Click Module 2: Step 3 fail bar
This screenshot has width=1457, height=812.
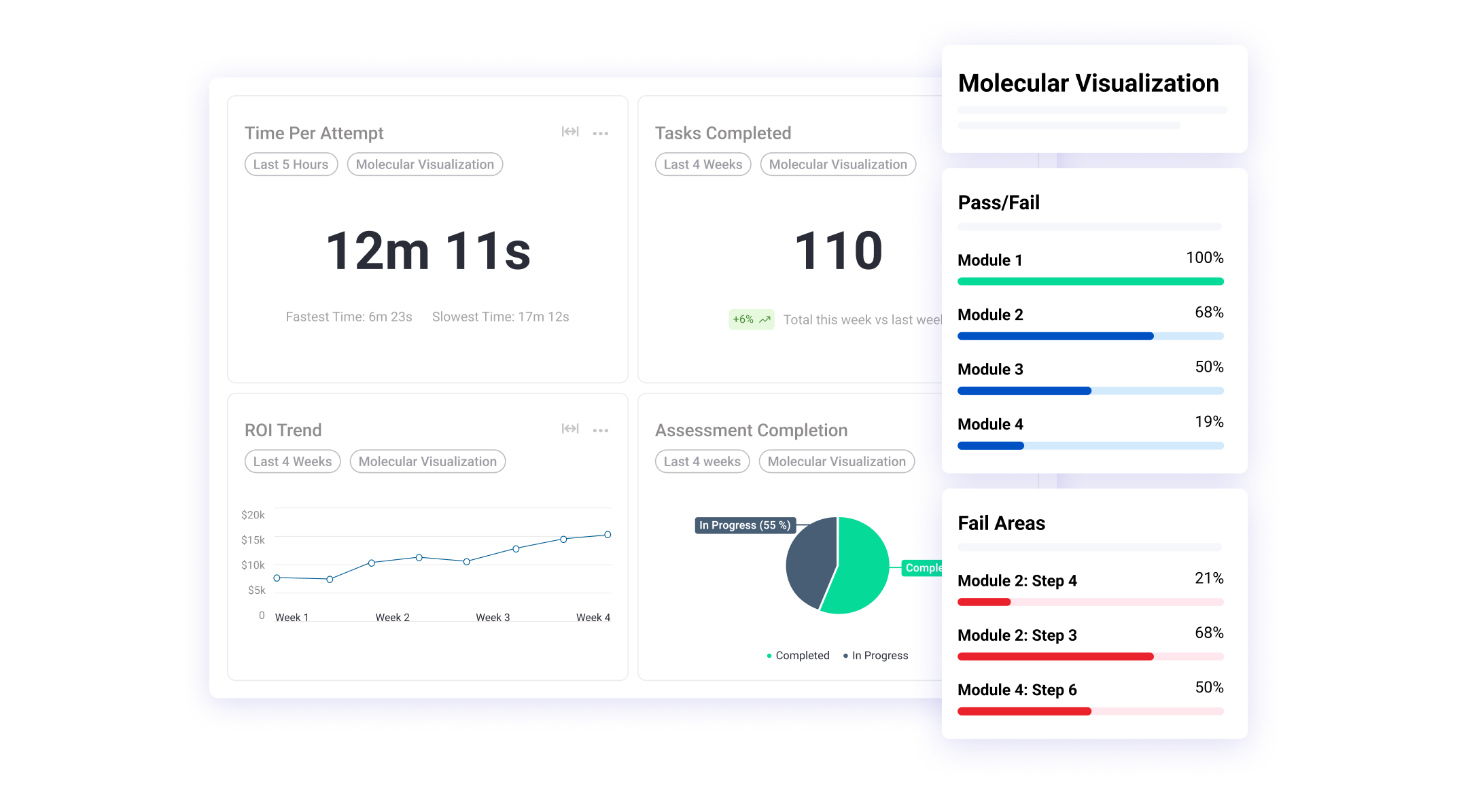pyautogui.click(x=1090, y=656)
